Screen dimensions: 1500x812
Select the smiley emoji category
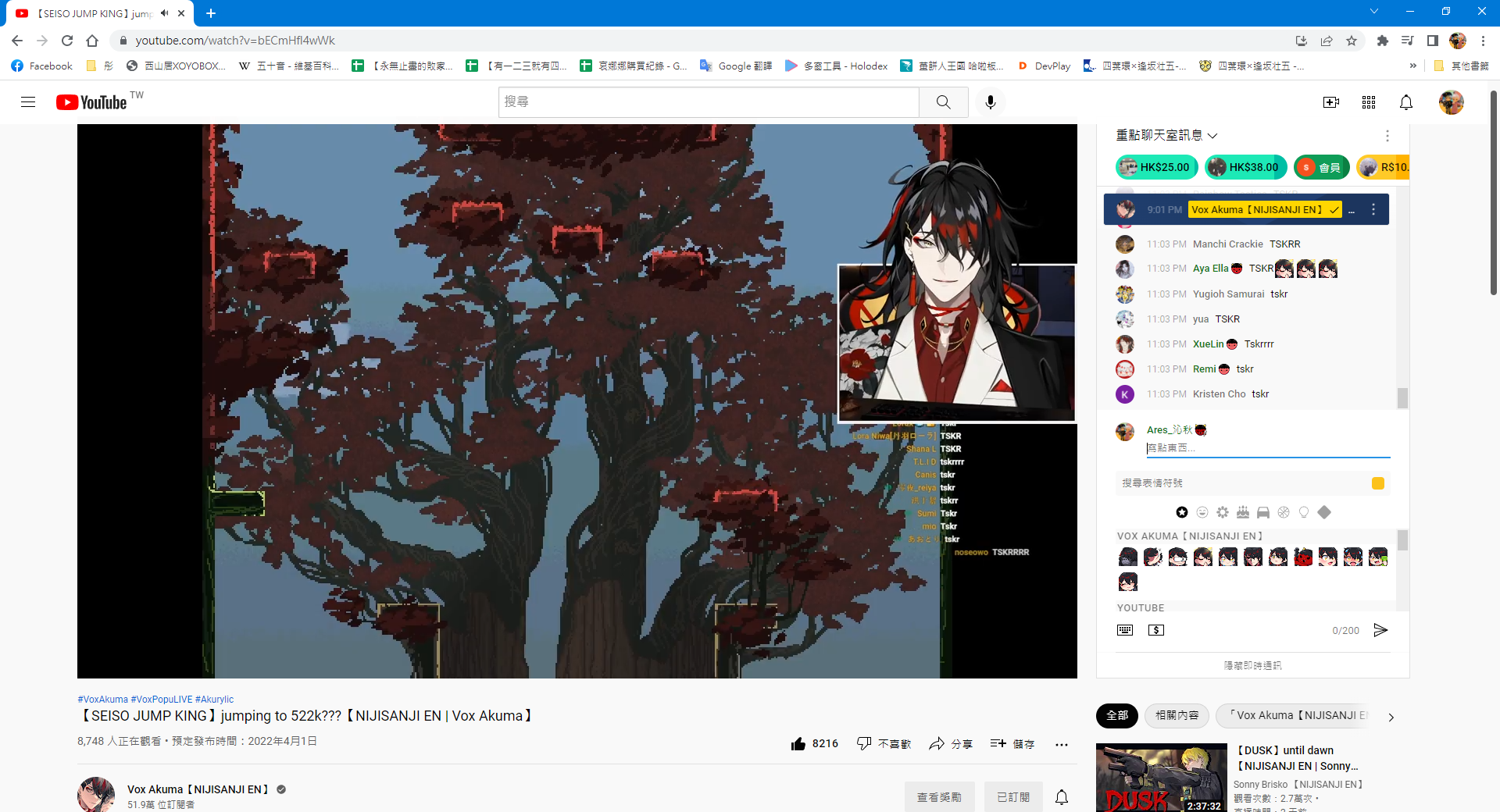click(x=1202, y=512)
